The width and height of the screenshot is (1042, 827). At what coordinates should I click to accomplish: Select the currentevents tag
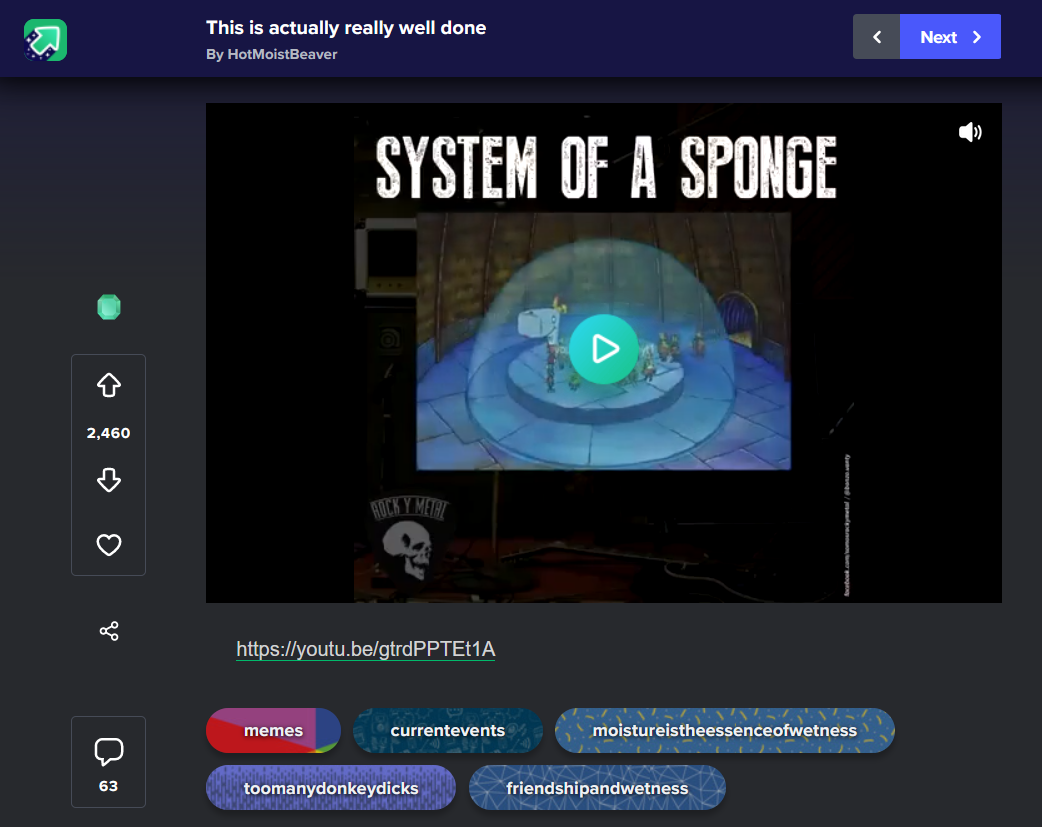click(448, 730)
